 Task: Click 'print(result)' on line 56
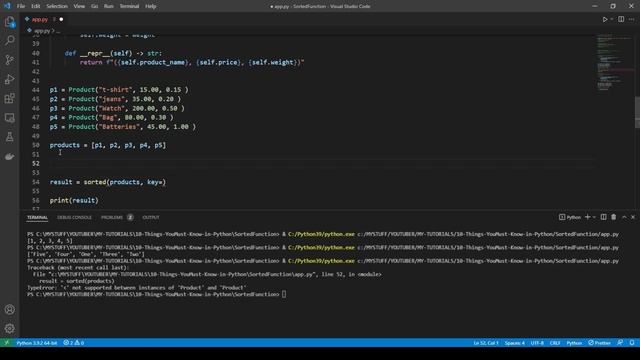(x=74, y=200)
